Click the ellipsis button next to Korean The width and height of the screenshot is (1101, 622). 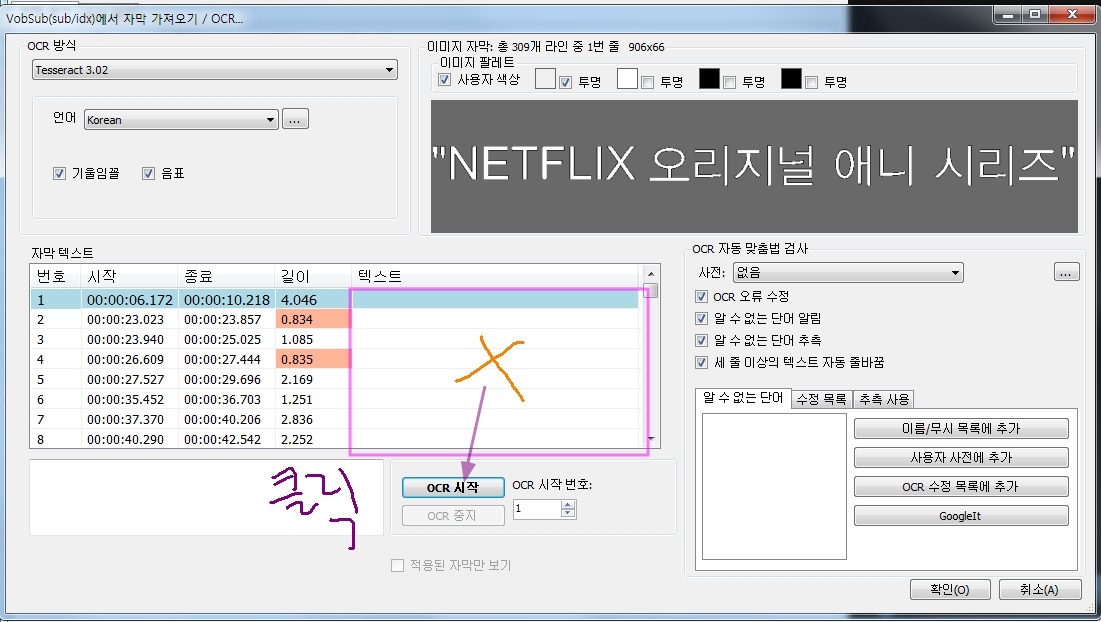click(295, 119)
